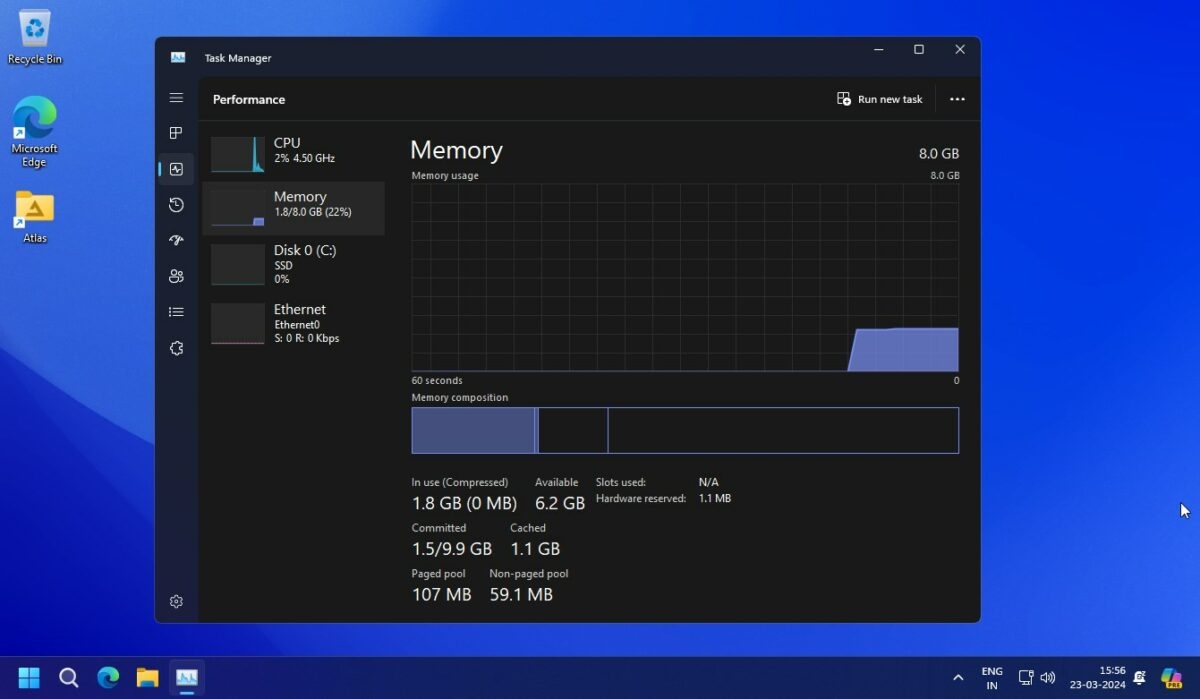This screenshot has height=699, width=1200.
Task: Click the Windows Start button
Action: (29, 677)
